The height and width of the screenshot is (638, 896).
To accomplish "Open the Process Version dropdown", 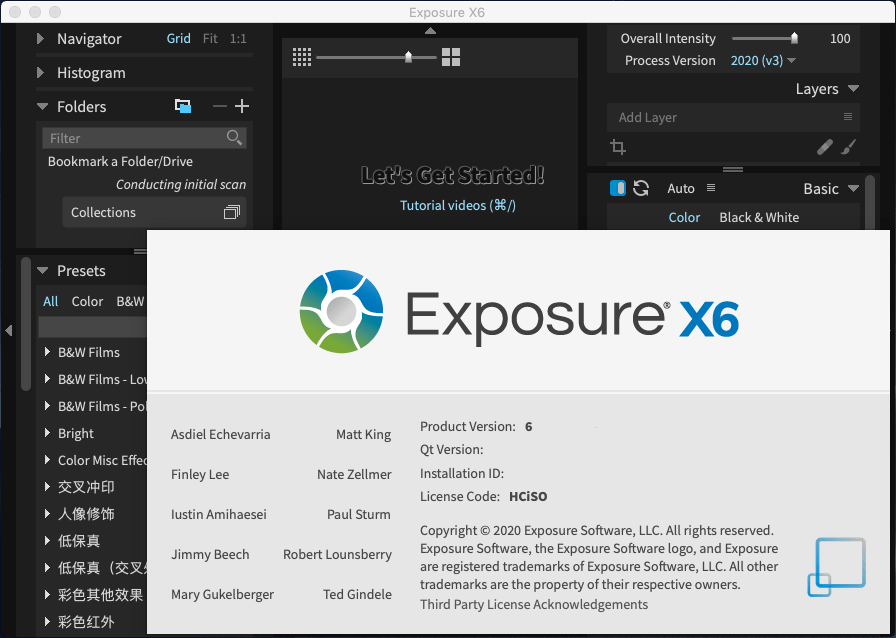I will pos(763,60).
